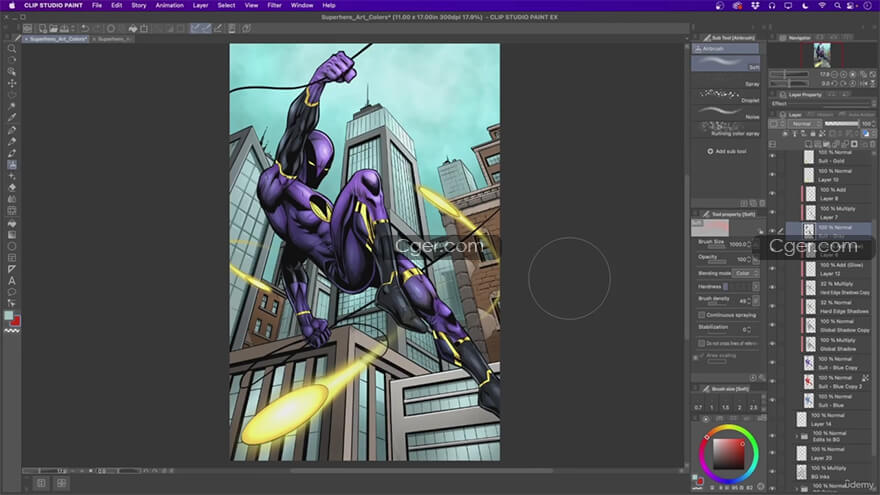Enable Do not cross lines checkbox

(702, 343)
